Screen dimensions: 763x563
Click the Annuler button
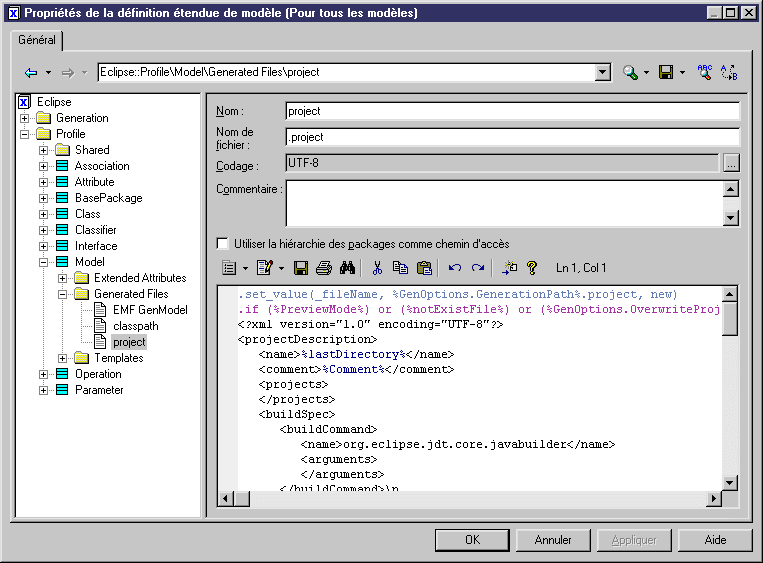[x=553, y=540]
